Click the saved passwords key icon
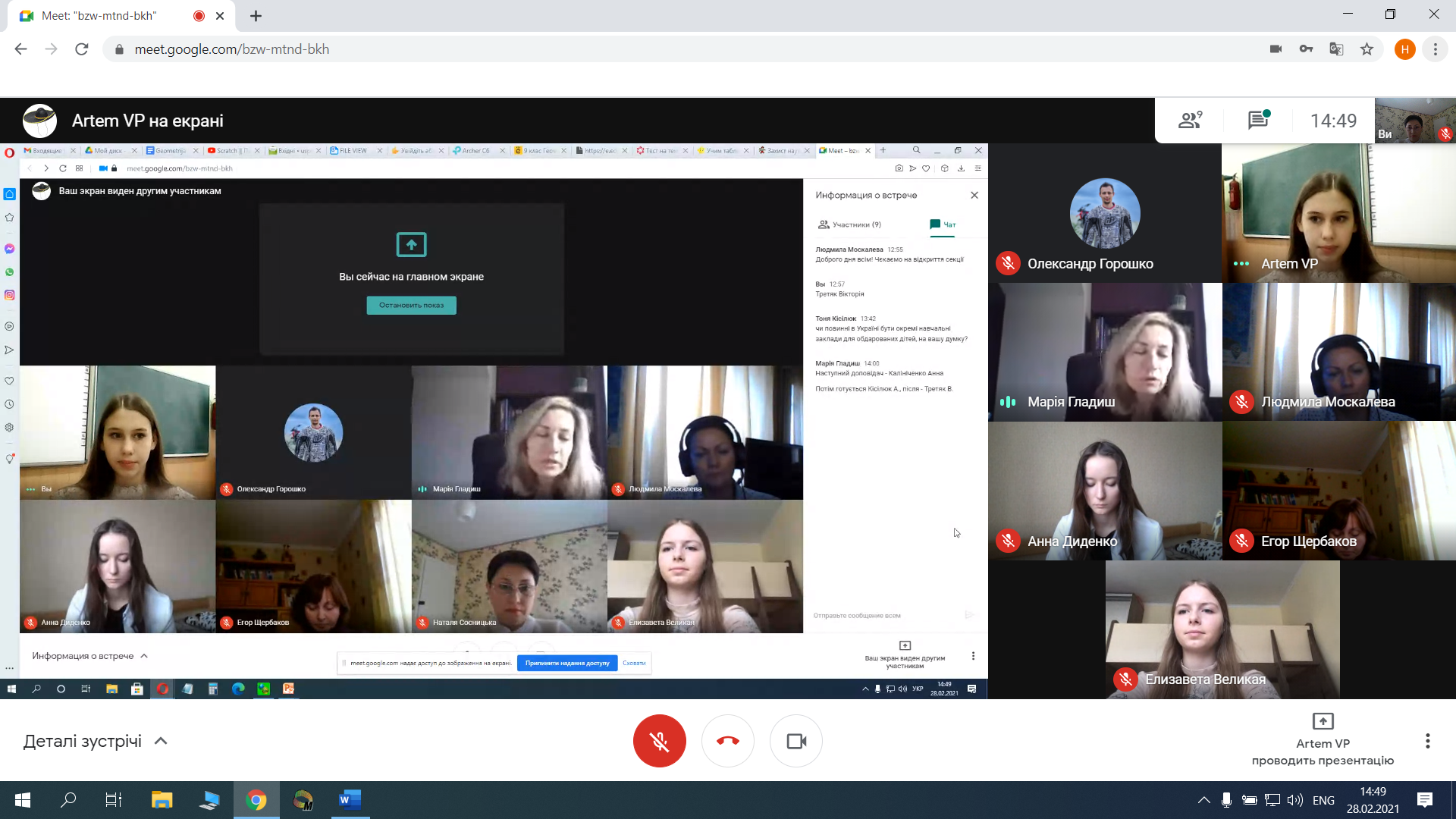Viewport: 1456px width, 819px height. [1306, 49]
